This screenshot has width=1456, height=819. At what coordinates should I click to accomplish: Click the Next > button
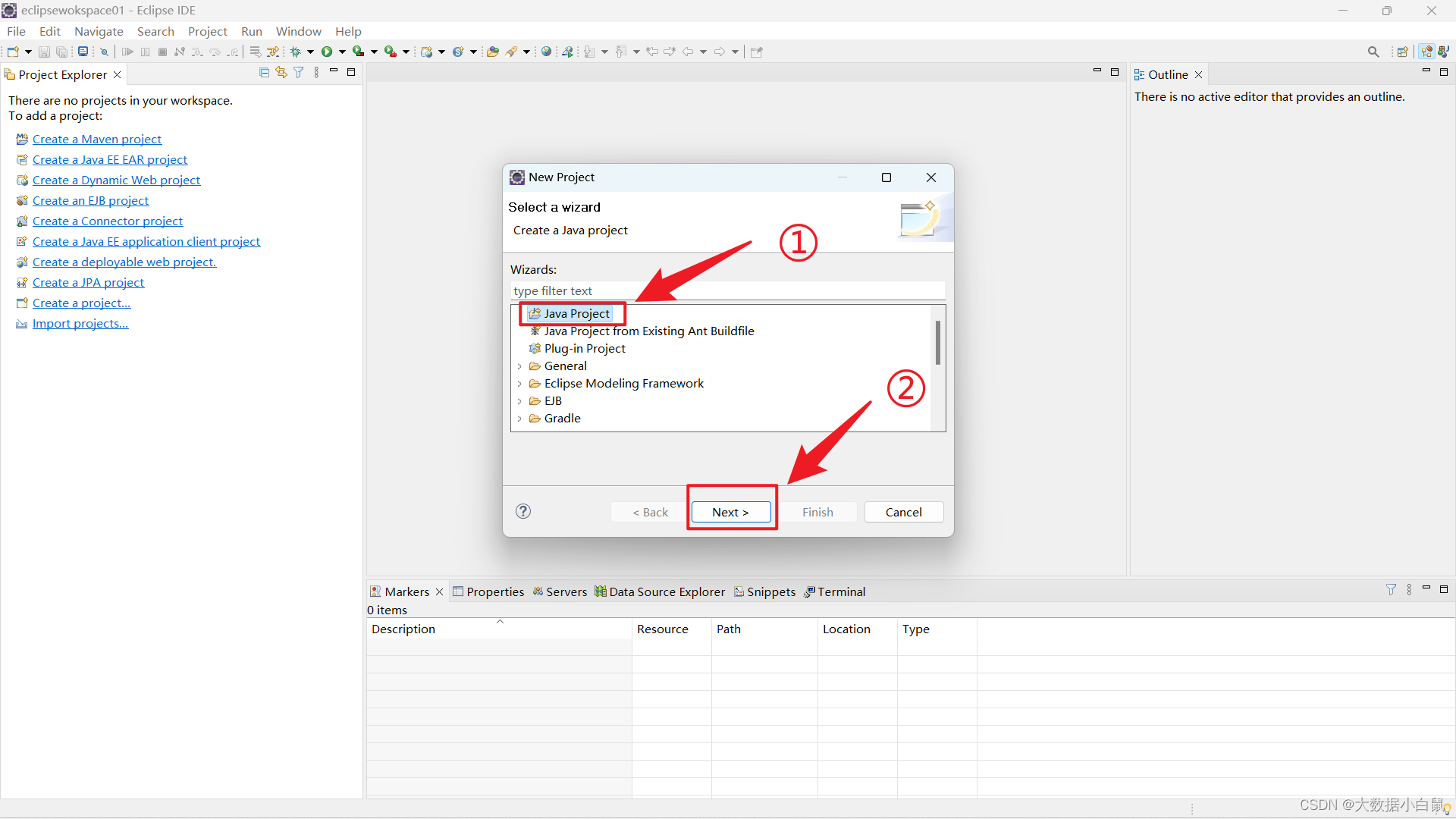tap(731, 512)
